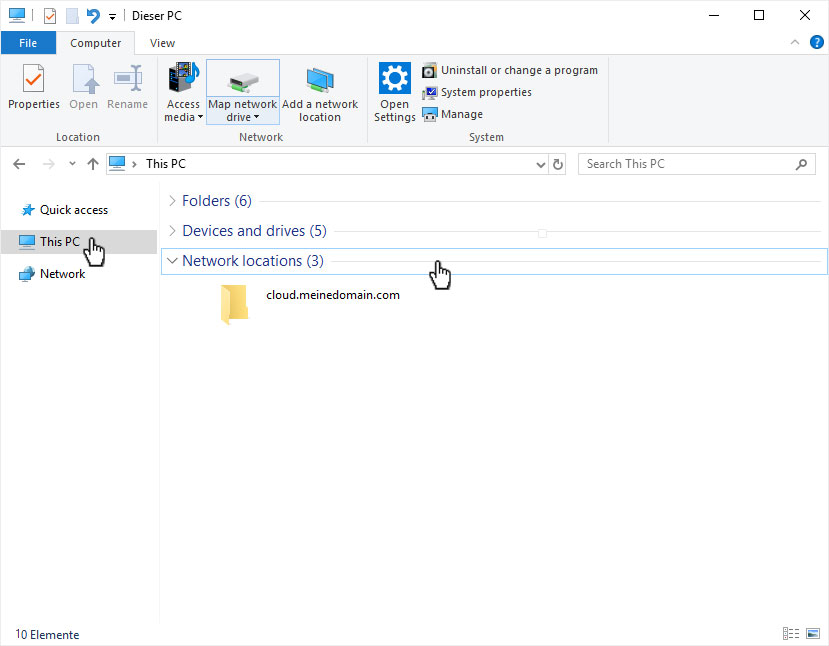The width and height of the screenshot is (829, 646).
Task: Click the cloud.meinedomain.com label
Action: click(x=333, y=295)
